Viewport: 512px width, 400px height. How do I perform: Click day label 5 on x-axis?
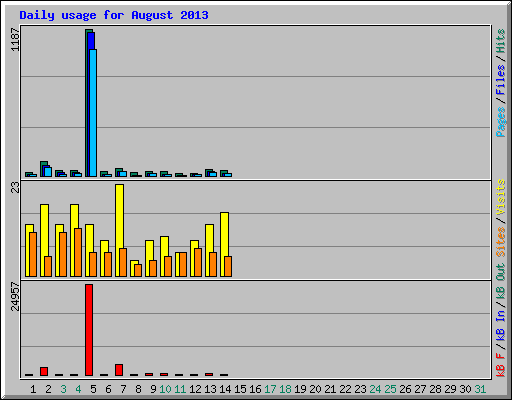[x=93, y=389]
